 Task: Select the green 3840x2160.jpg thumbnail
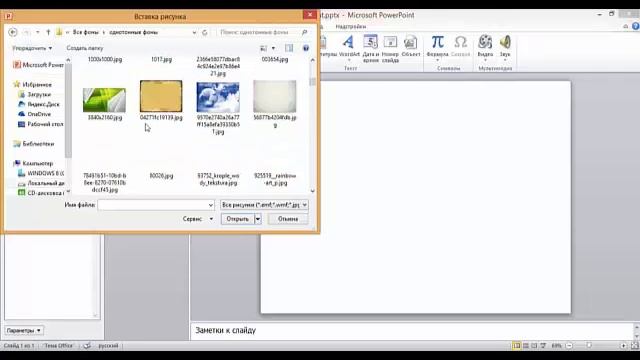coord(104,100)
